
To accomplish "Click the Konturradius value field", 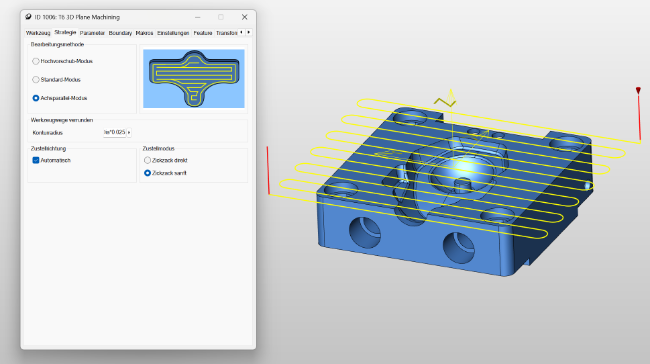I will coord(114,132).
